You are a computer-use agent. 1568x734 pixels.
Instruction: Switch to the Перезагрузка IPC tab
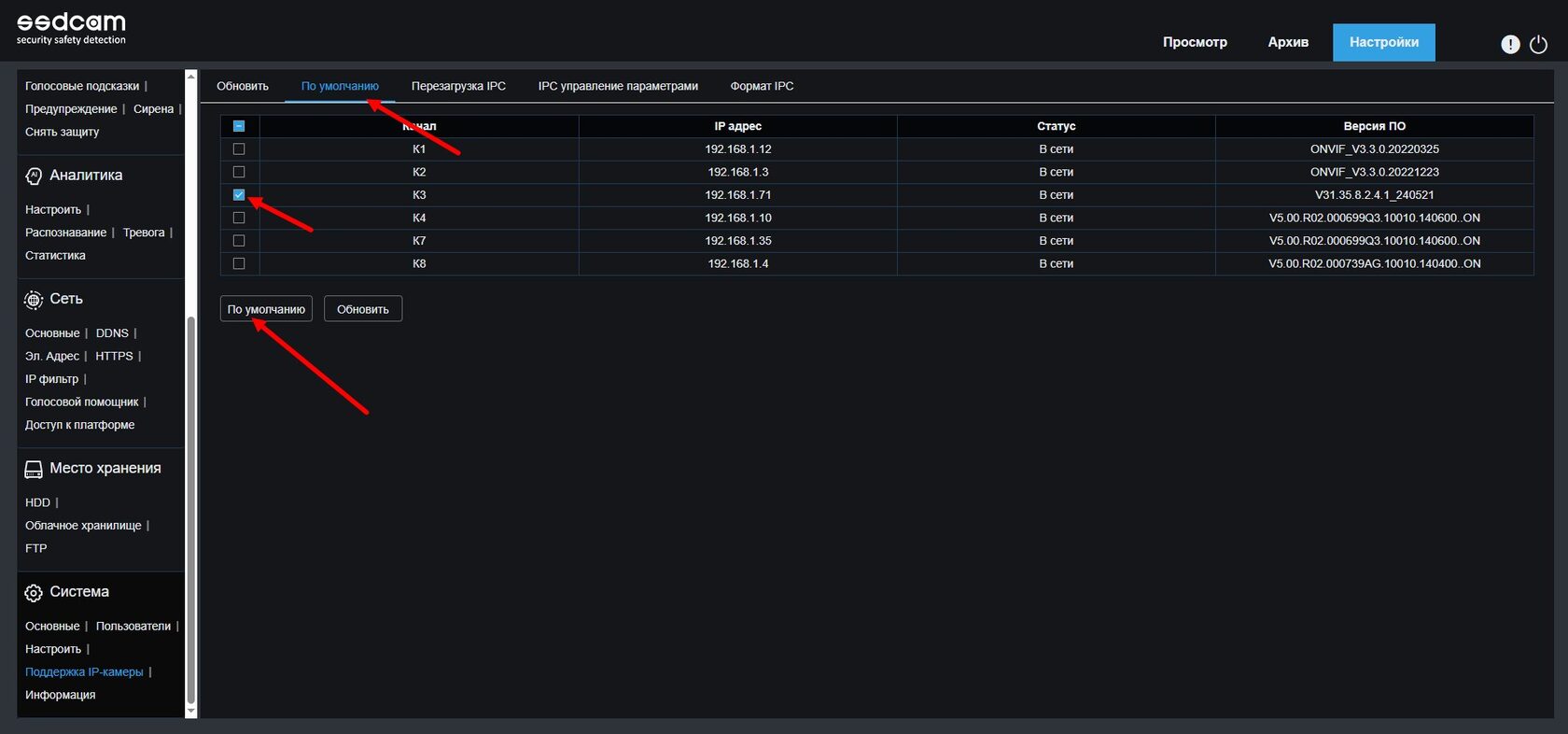pos(458,86)
